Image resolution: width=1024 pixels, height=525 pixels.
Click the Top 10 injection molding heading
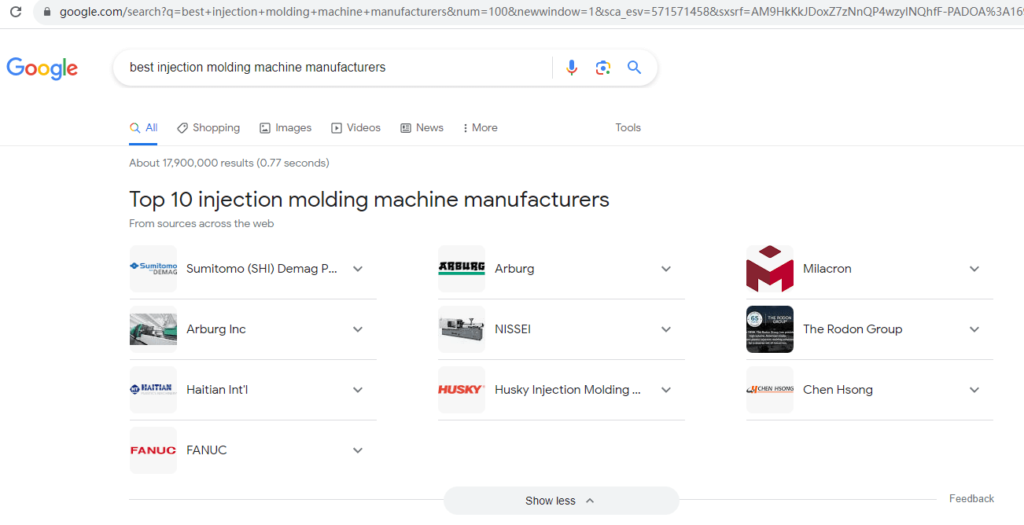click(369, 199)
